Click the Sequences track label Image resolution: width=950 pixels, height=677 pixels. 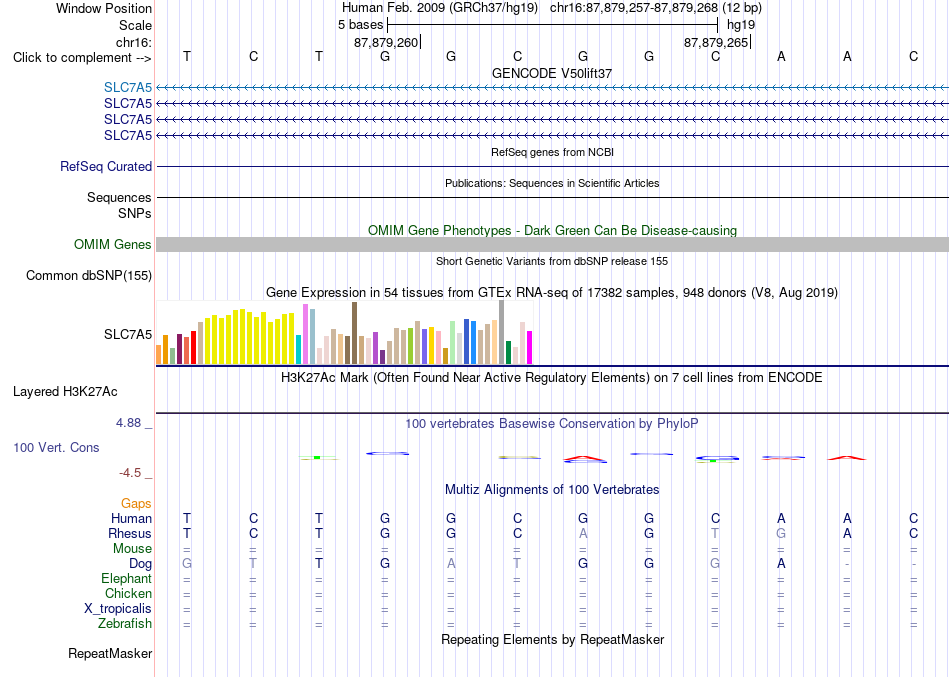coord(119,197)
